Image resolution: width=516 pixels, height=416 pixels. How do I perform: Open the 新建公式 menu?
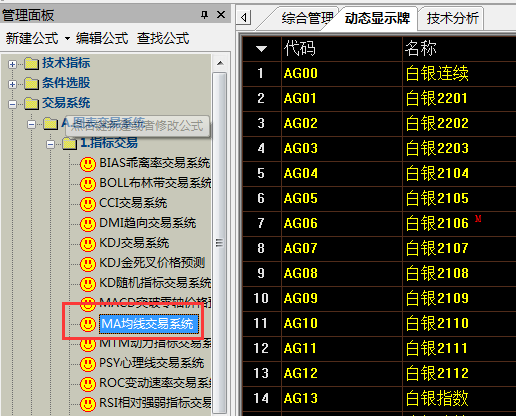coord(32,38)
